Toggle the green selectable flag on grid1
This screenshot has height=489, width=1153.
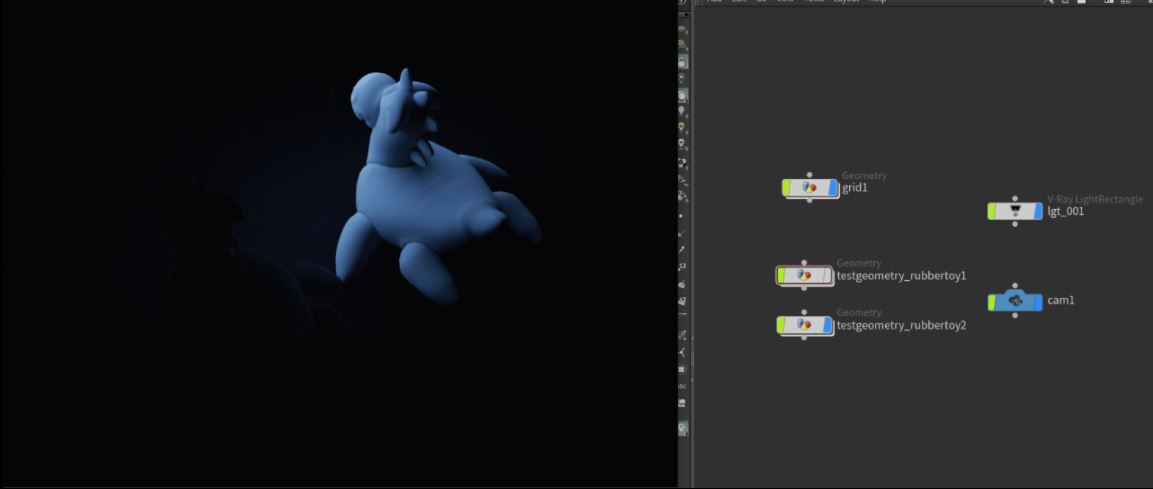[786, 188]
